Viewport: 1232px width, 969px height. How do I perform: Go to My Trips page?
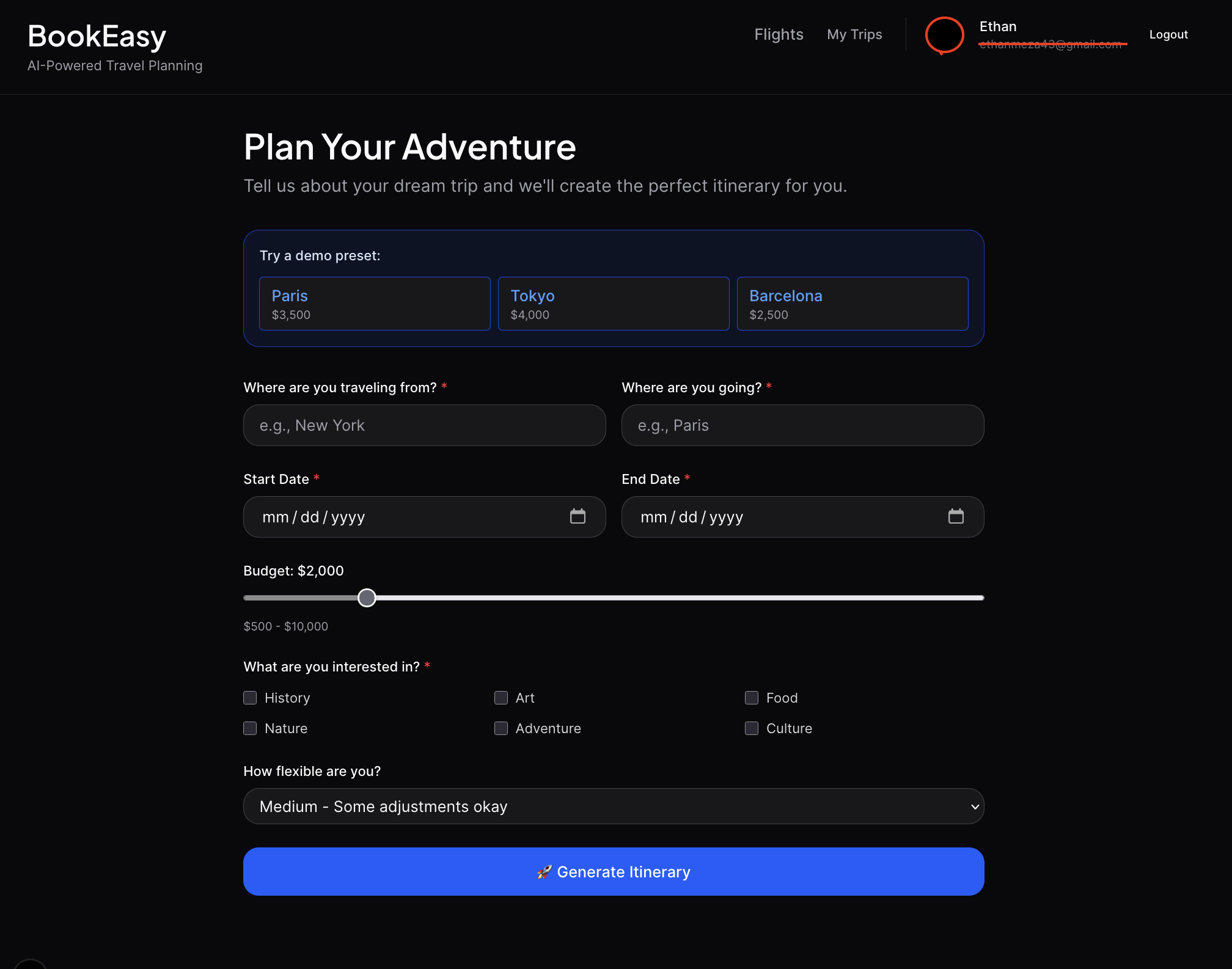click(x=854, y=35)
